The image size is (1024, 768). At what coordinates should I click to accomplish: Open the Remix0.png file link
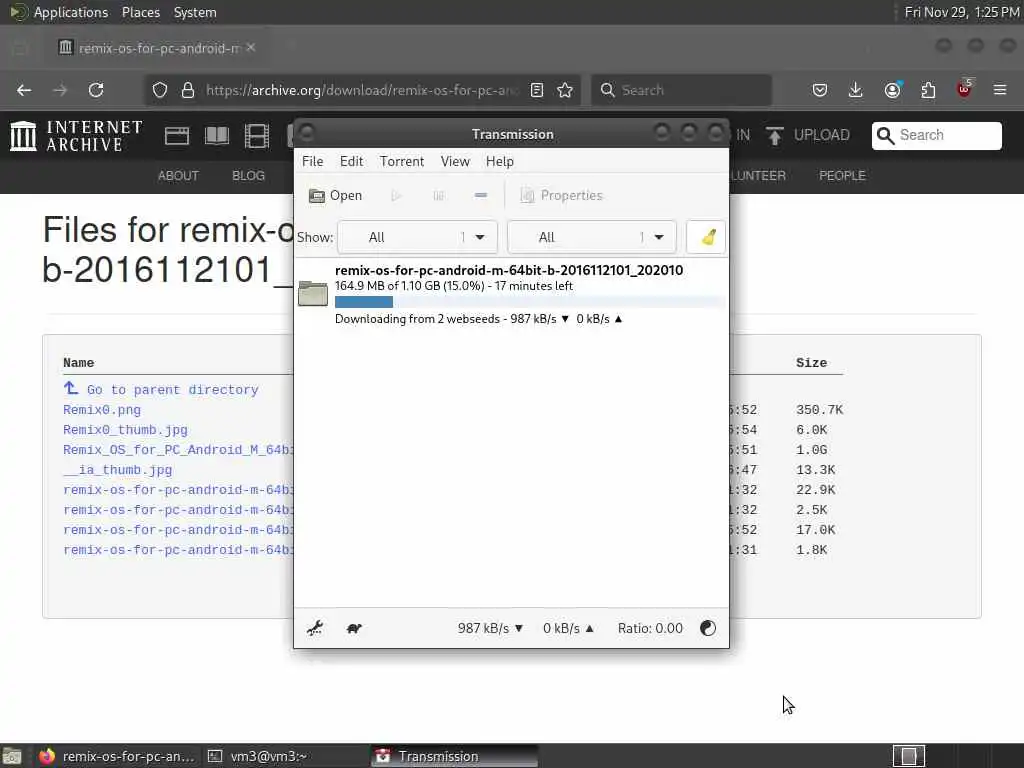pos(102,410)
